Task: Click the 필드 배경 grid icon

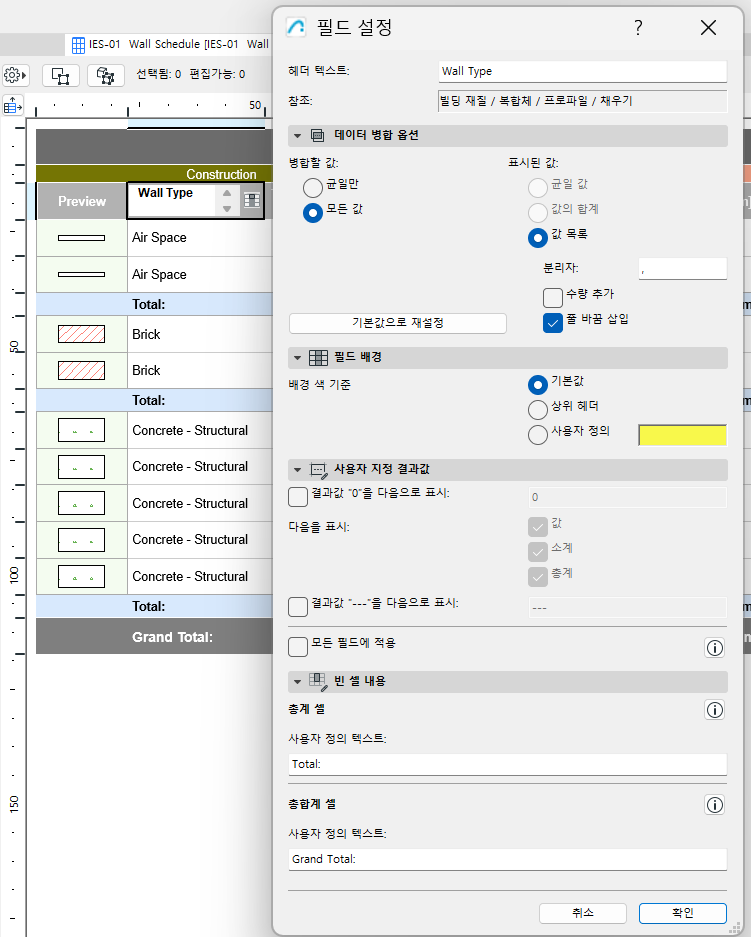Action: [318, 357]
